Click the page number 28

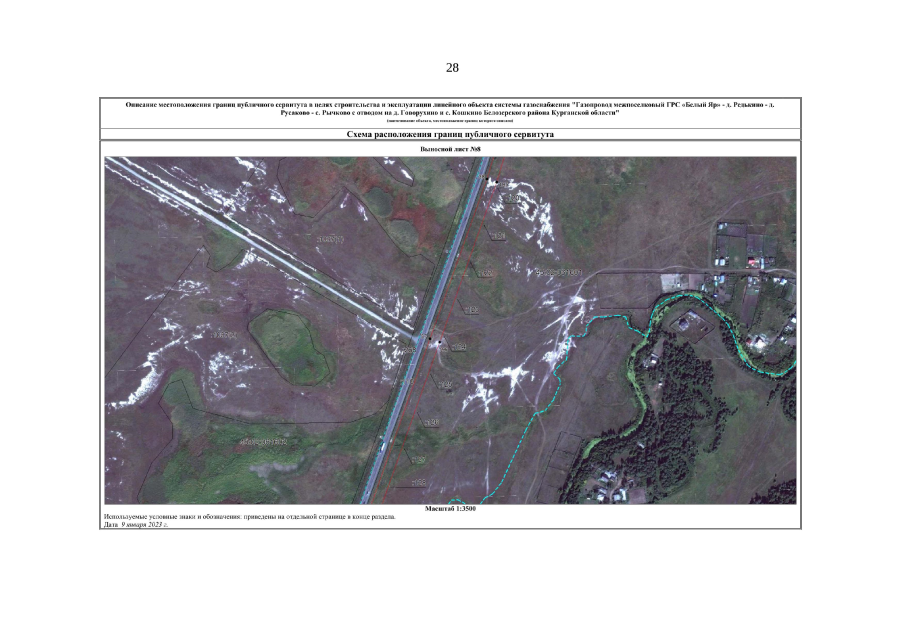coord(452,68)
